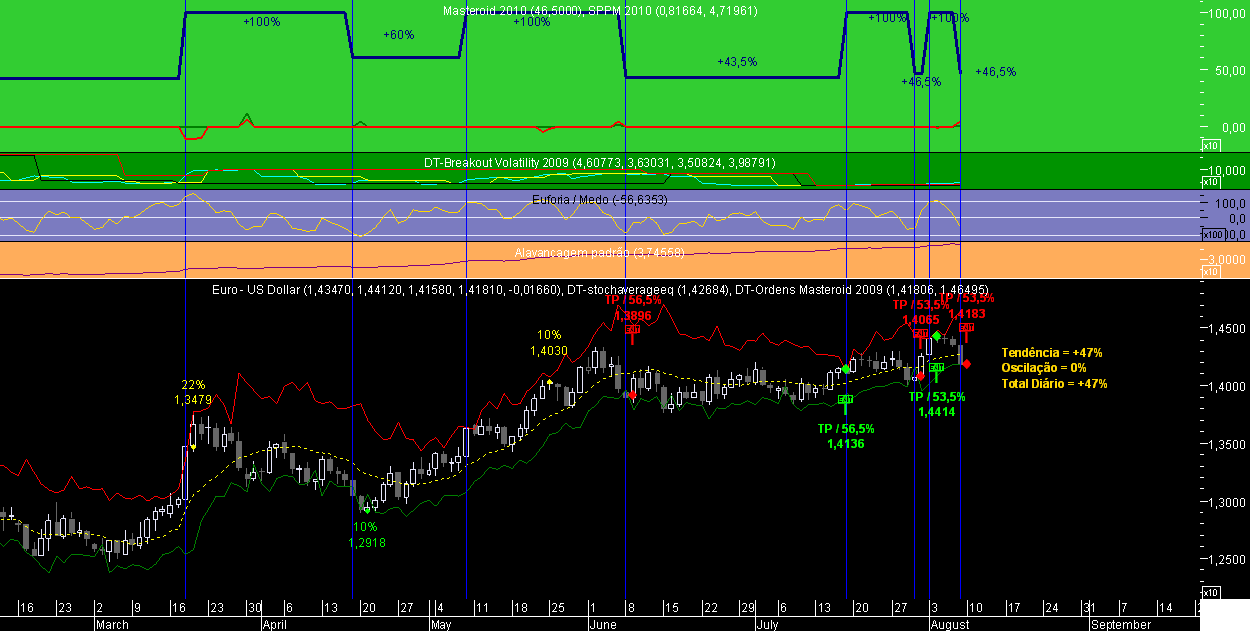This screenshot has width=1250, height=631.
Task: Click the 1,3500 price axis label
Action: pos(1229,444)
